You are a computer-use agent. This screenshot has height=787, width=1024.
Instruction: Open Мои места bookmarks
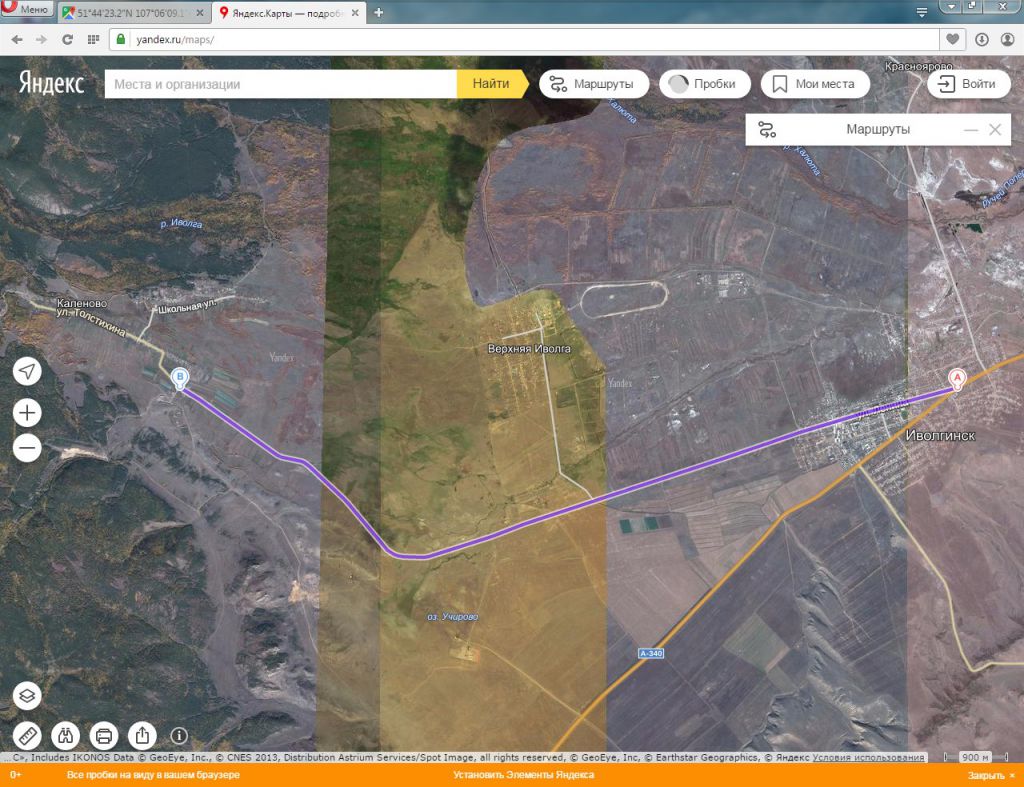click(814, 84)
